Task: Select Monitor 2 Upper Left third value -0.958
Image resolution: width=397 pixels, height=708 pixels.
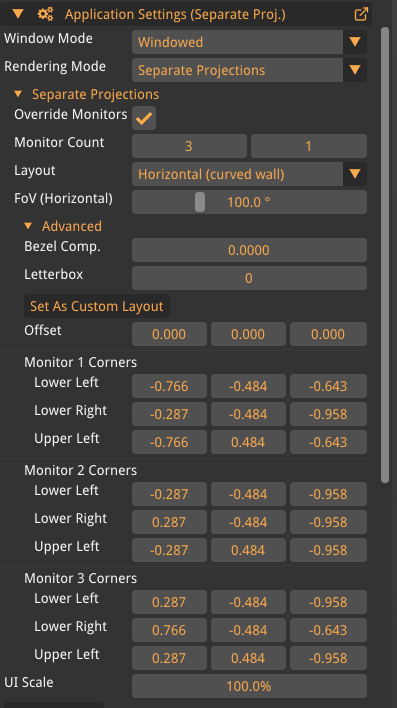Action: pos(328,550)
